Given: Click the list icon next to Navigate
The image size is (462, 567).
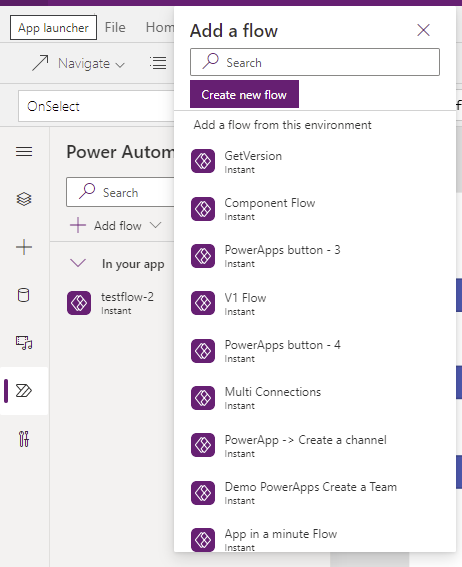Looking at the screenshot, I should tap(158, 63).
